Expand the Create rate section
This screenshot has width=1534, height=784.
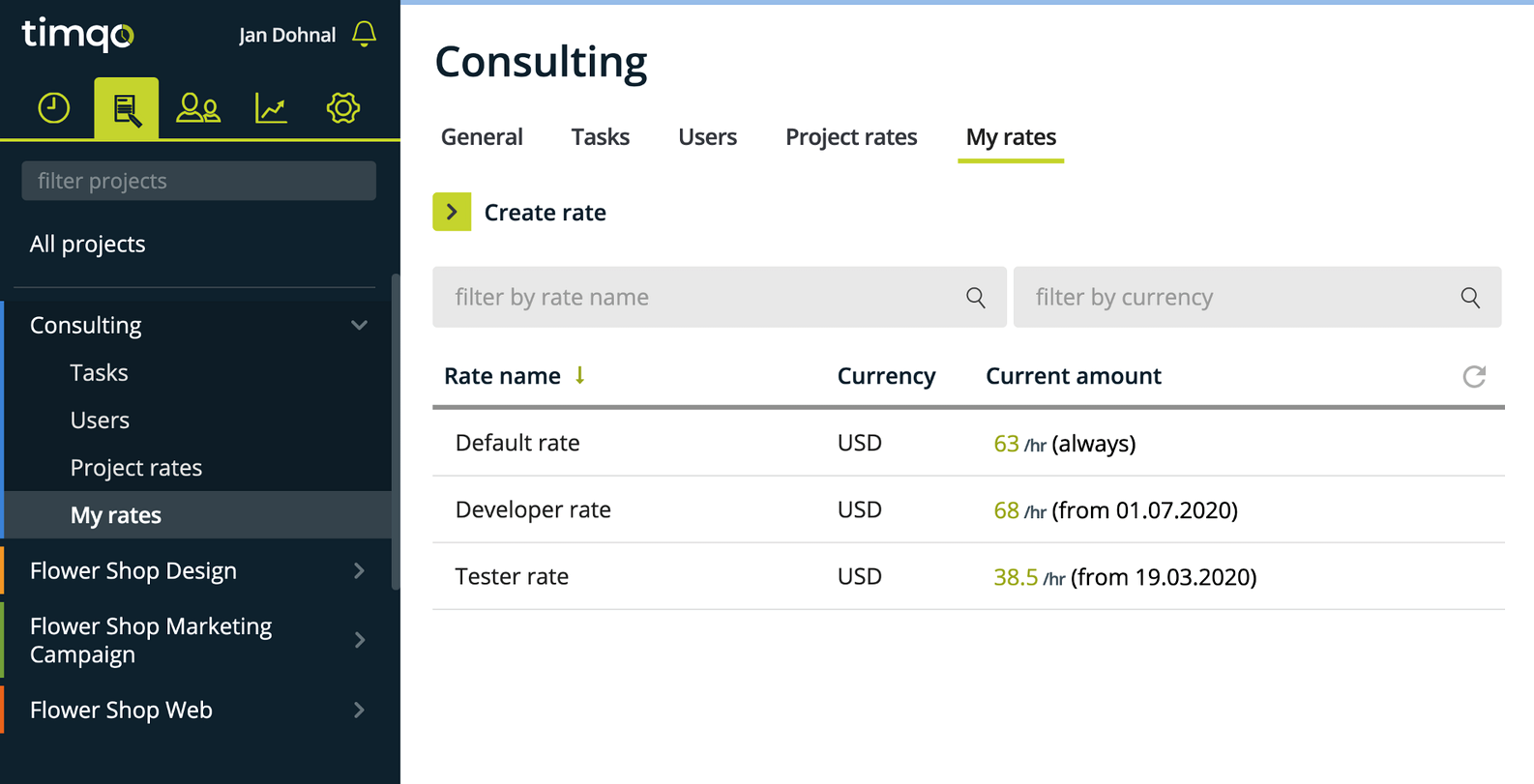[452, 212]
